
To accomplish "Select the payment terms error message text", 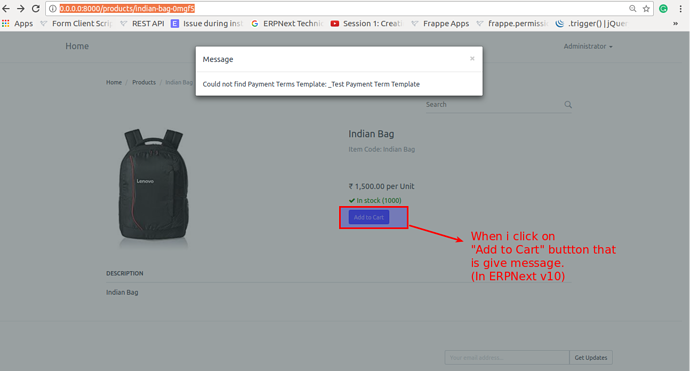I will tap(311, 84).
